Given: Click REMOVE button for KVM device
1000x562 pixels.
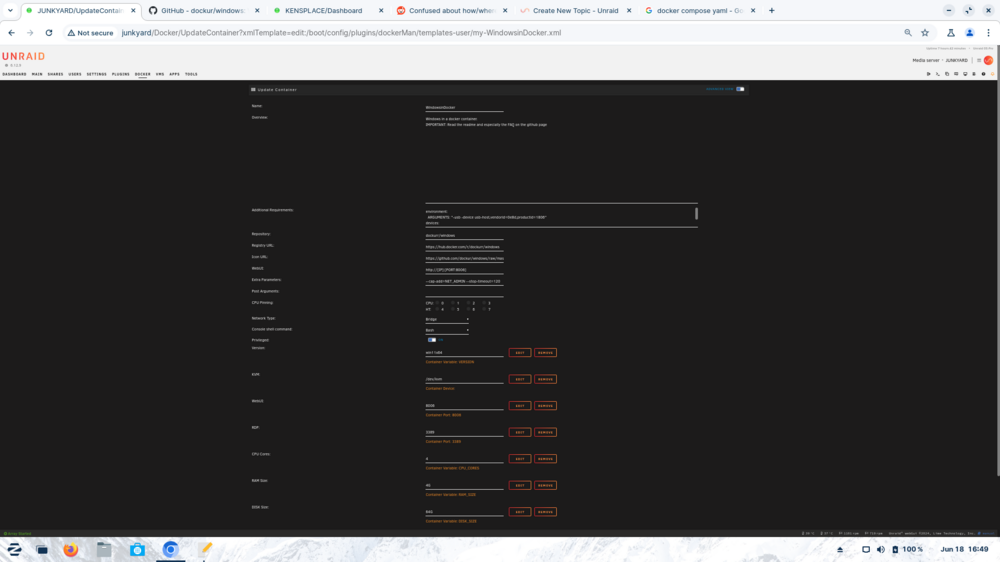Looking at the screenshot, I should point(545,379).
